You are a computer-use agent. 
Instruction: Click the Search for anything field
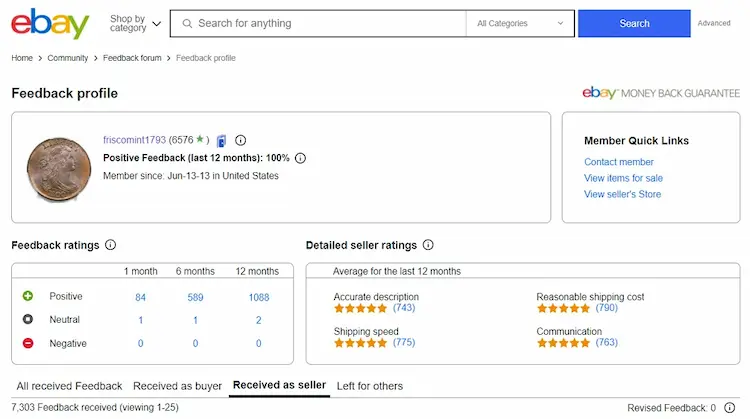click(320, 23)
